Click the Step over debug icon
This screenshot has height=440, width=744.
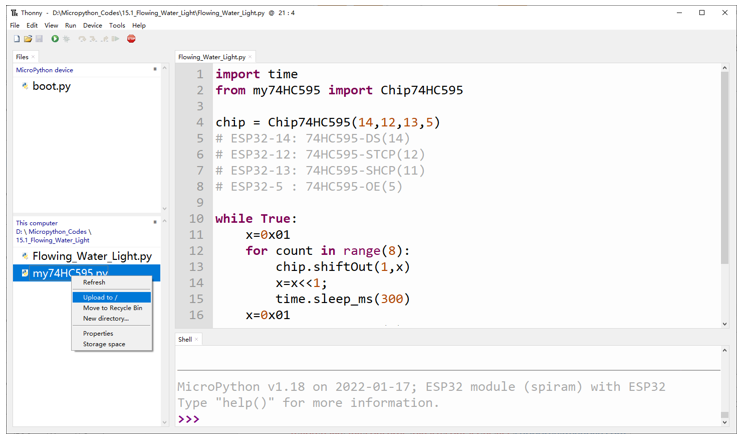pos(82,39)
